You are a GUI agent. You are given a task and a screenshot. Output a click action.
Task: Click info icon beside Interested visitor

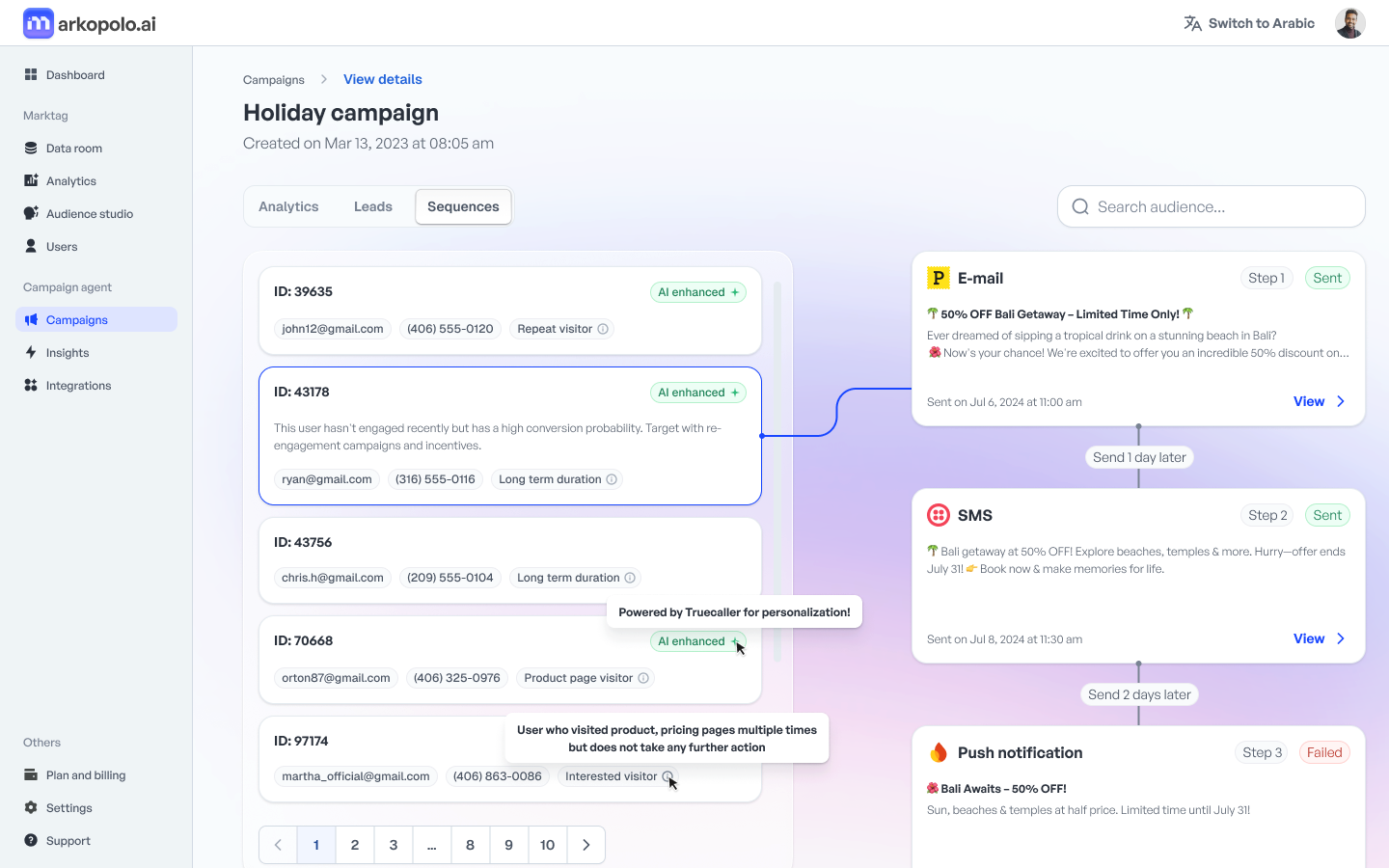tap(667, 776)
